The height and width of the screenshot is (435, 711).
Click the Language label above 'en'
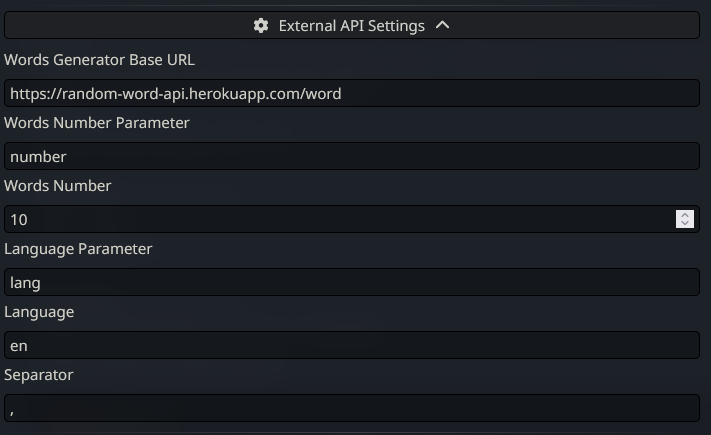[39, 312]
